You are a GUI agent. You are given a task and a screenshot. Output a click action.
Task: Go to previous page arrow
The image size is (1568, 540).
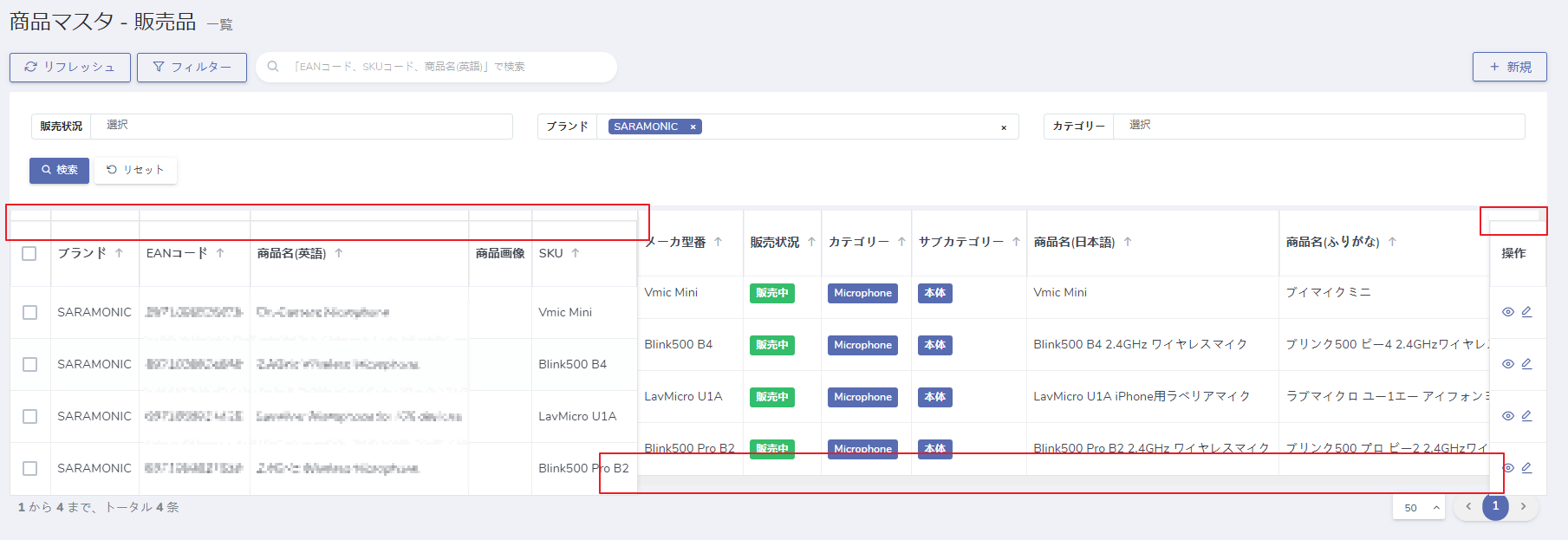(1468, 506)
